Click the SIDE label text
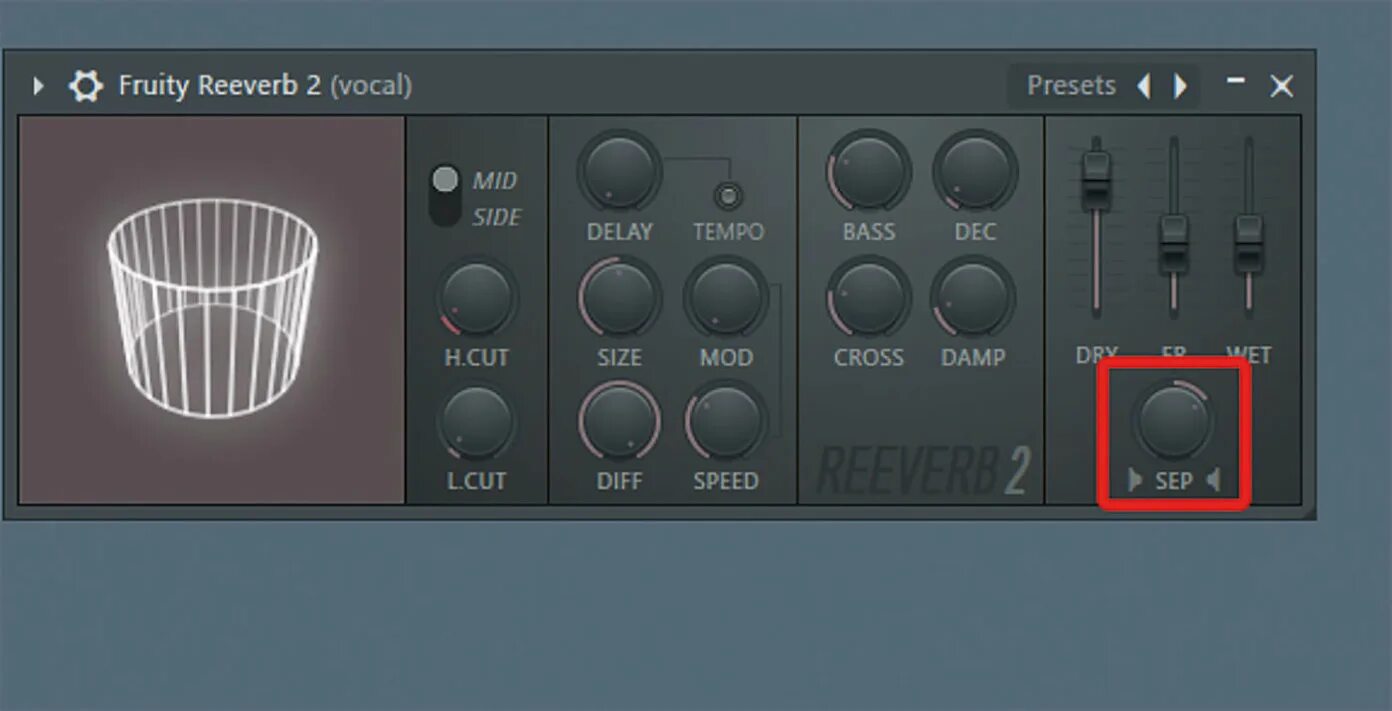1392x711 pixels. tap(497, 217)
